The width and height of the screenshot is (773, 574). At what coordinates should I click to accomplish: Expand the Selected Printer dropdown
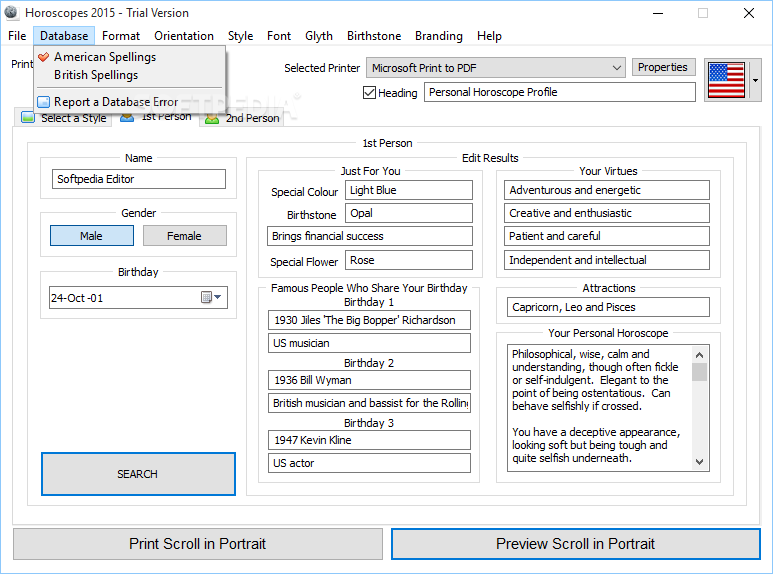[616, 68]
